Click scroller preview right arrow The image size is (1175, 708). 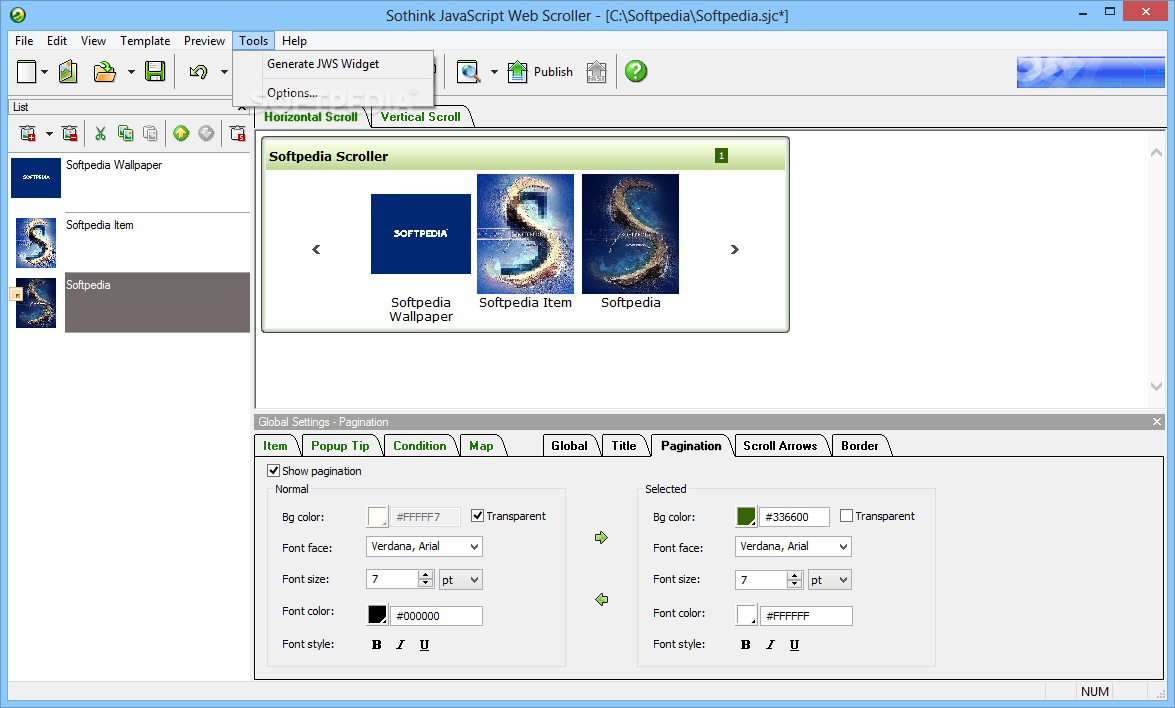(x=734, y=249)
